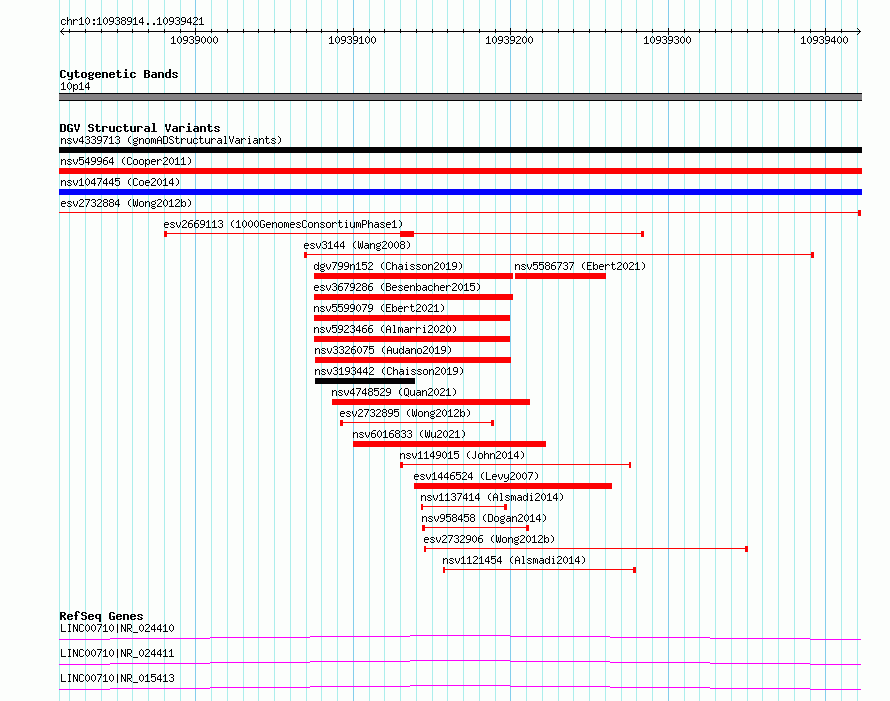Open the esv2732884 (Wong2012b) label

click(126, 203)
